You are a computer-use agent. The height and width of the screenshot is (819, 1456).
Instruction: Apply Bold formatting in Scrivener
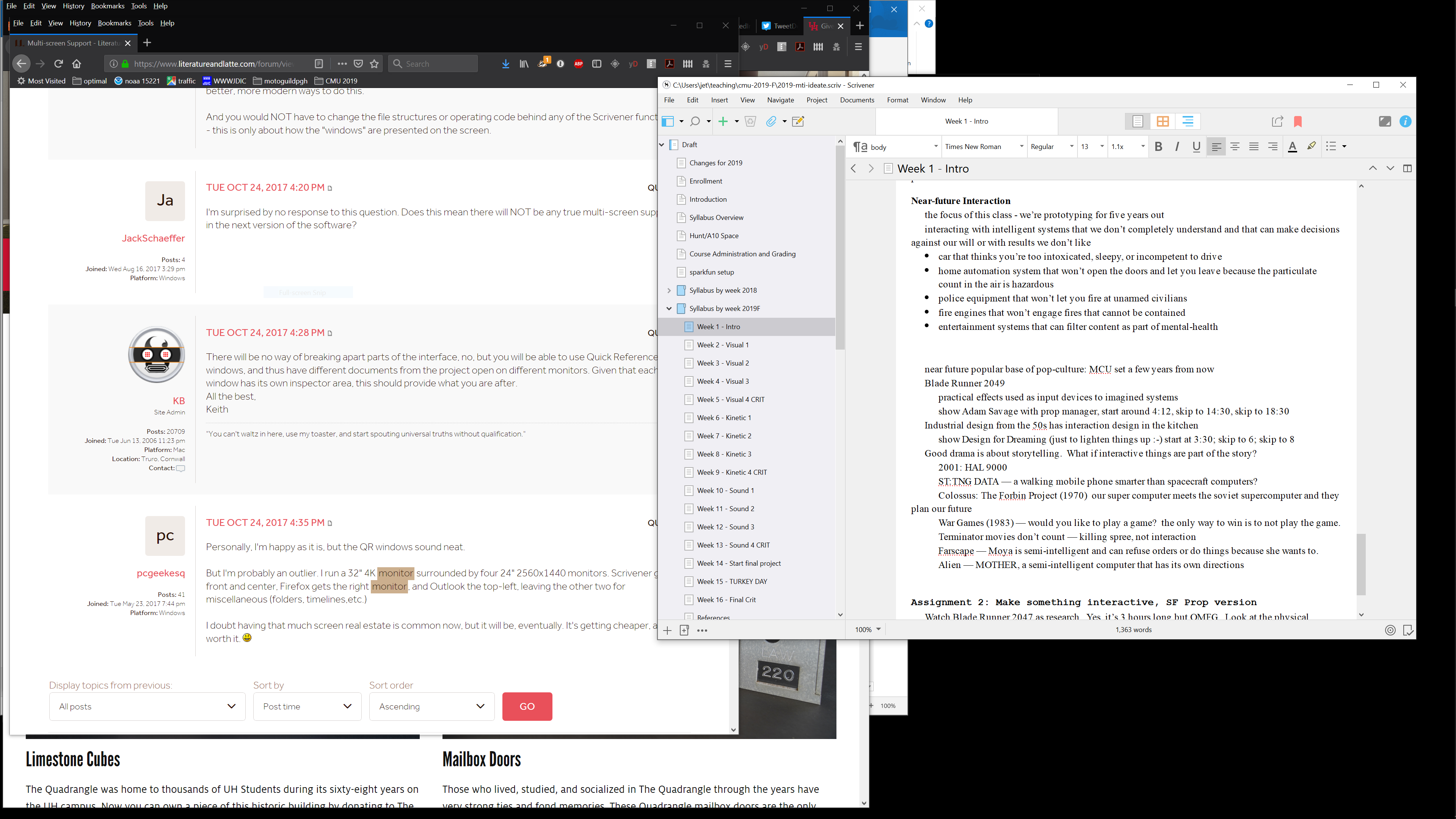pos(1158,146)
